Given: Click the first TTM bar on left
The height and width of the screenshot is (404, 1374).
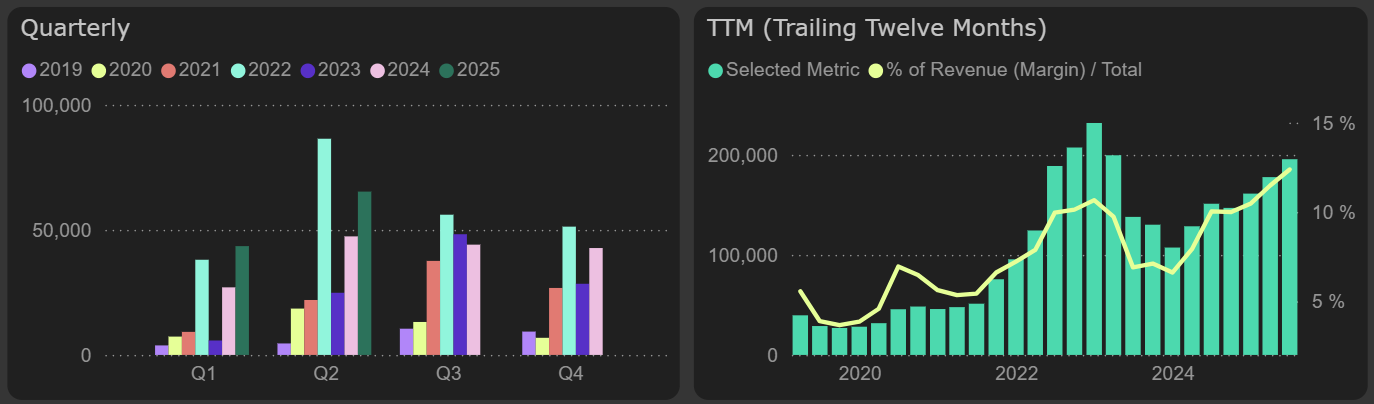Looking at the screenshot, I should tap(800, 335).
